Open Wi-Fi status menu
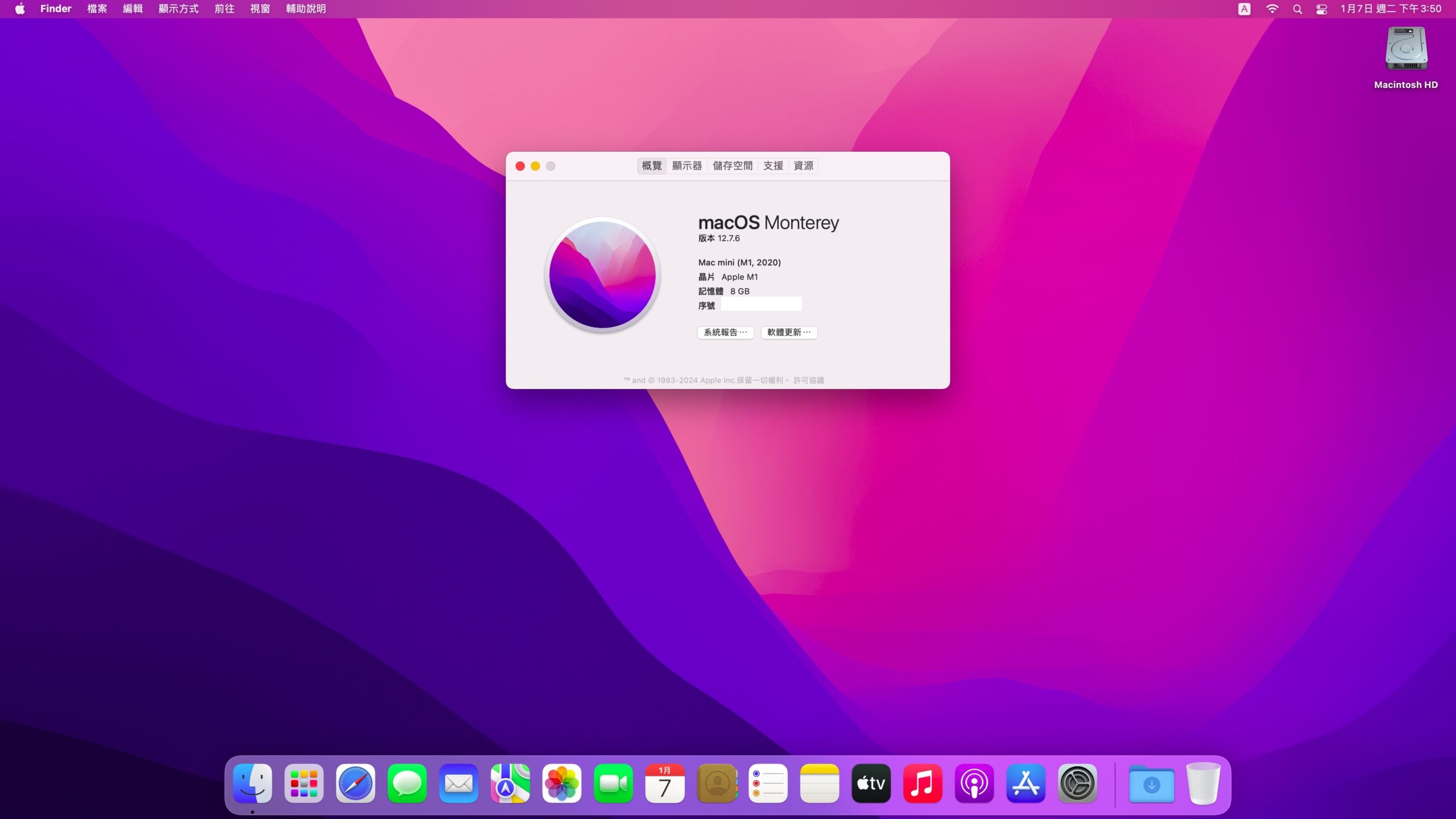The height and width of the screenshot is (819, 1456). click(1272, 9)
